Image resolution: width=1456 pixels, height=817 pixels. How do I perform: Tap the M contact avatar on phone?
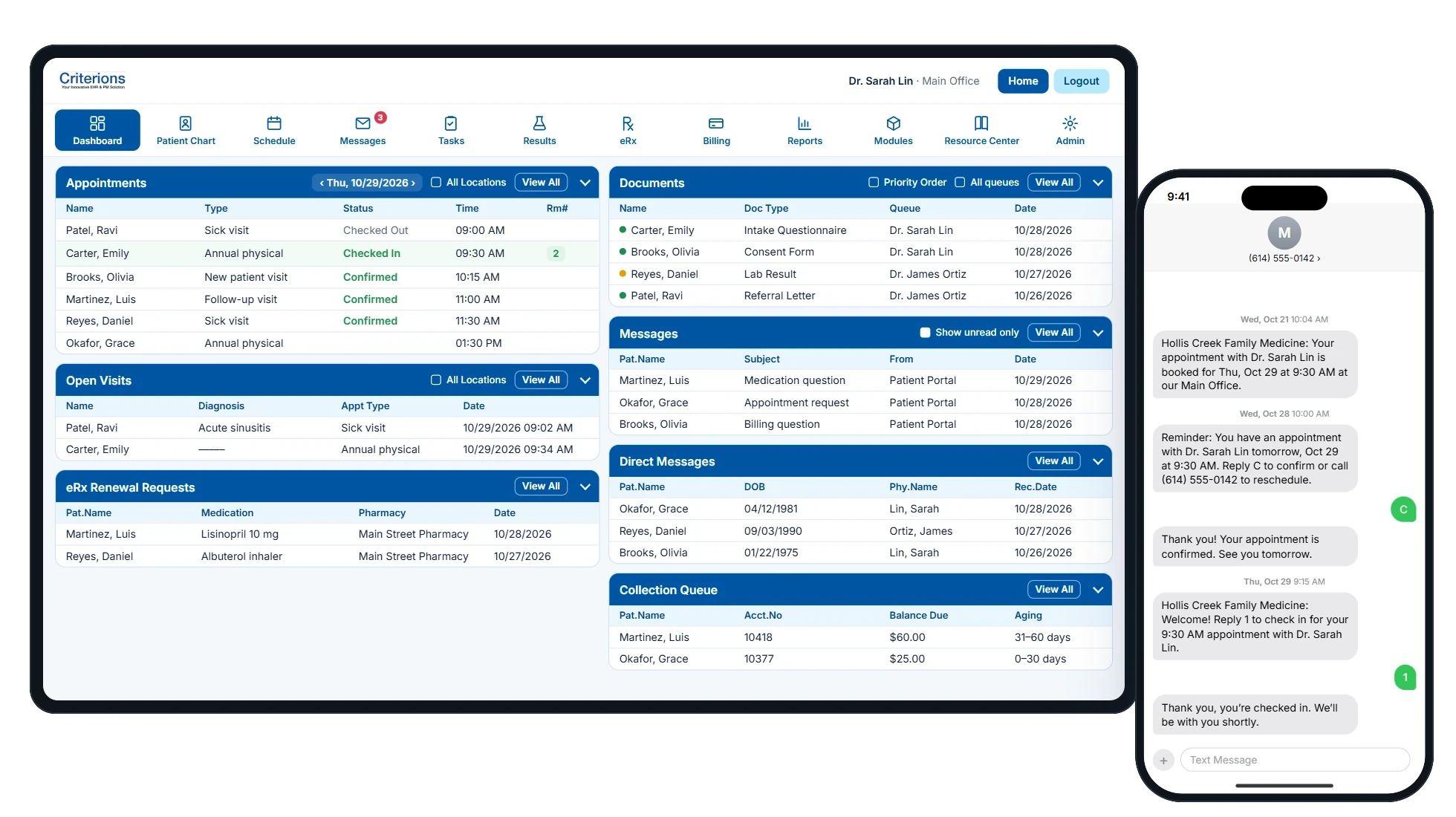[x=1284, y=233]
